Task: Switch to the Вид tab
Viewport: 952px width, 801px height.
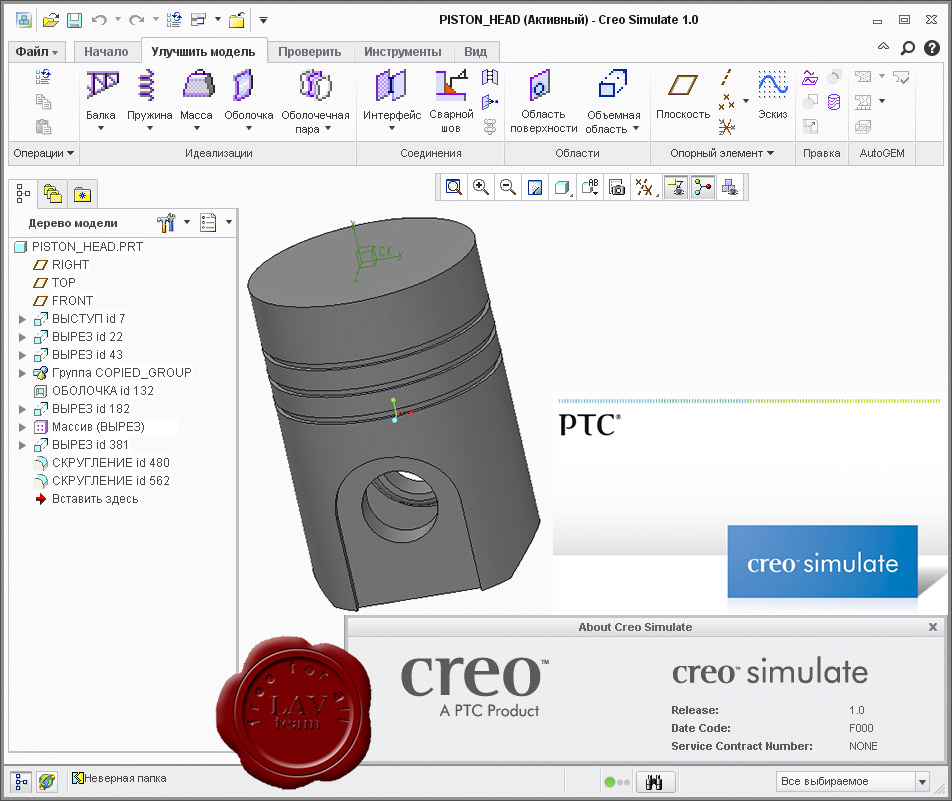Action: pos(475,52)
